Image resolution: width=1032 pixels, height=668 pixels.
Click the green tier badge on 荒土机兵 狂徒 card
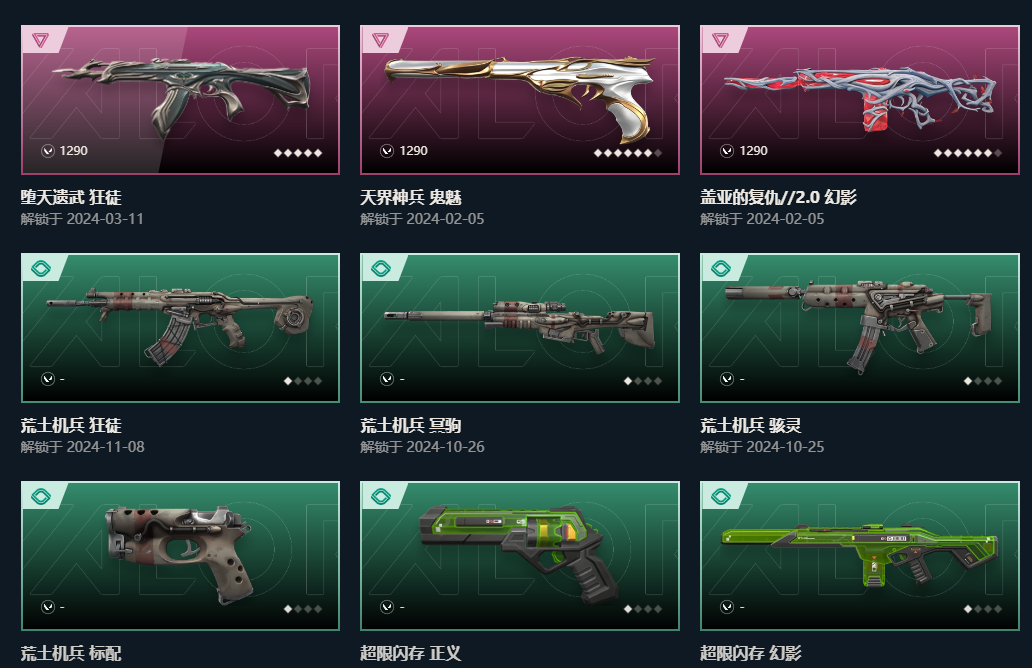pos(41,269)
